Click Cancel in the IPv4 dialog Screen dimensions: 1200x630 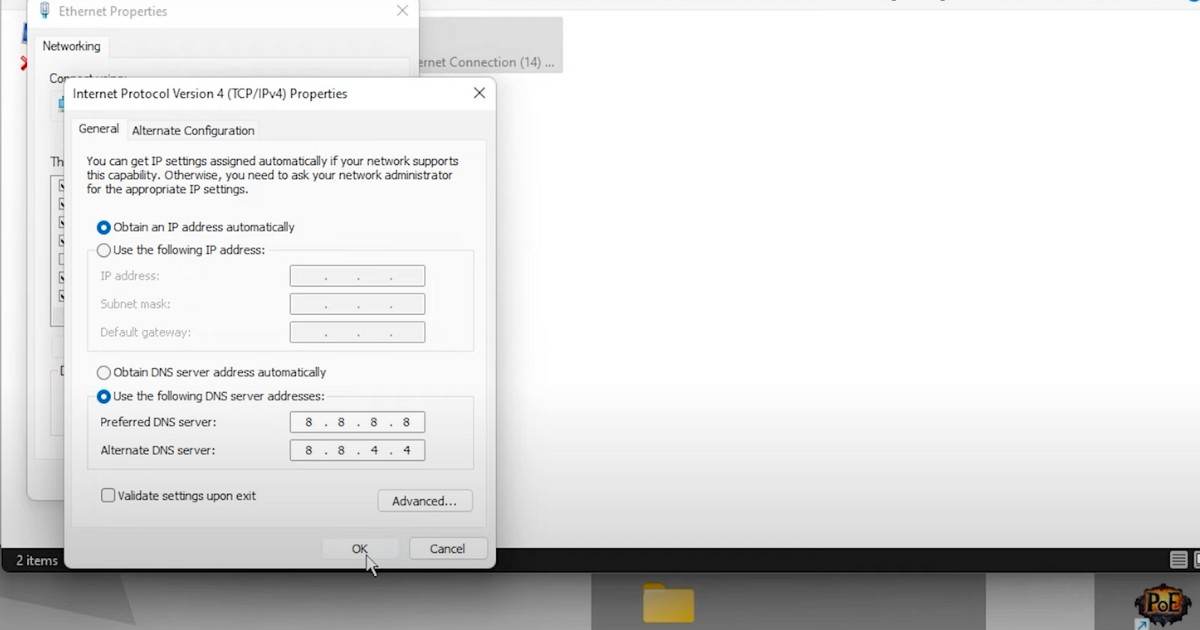447,548
